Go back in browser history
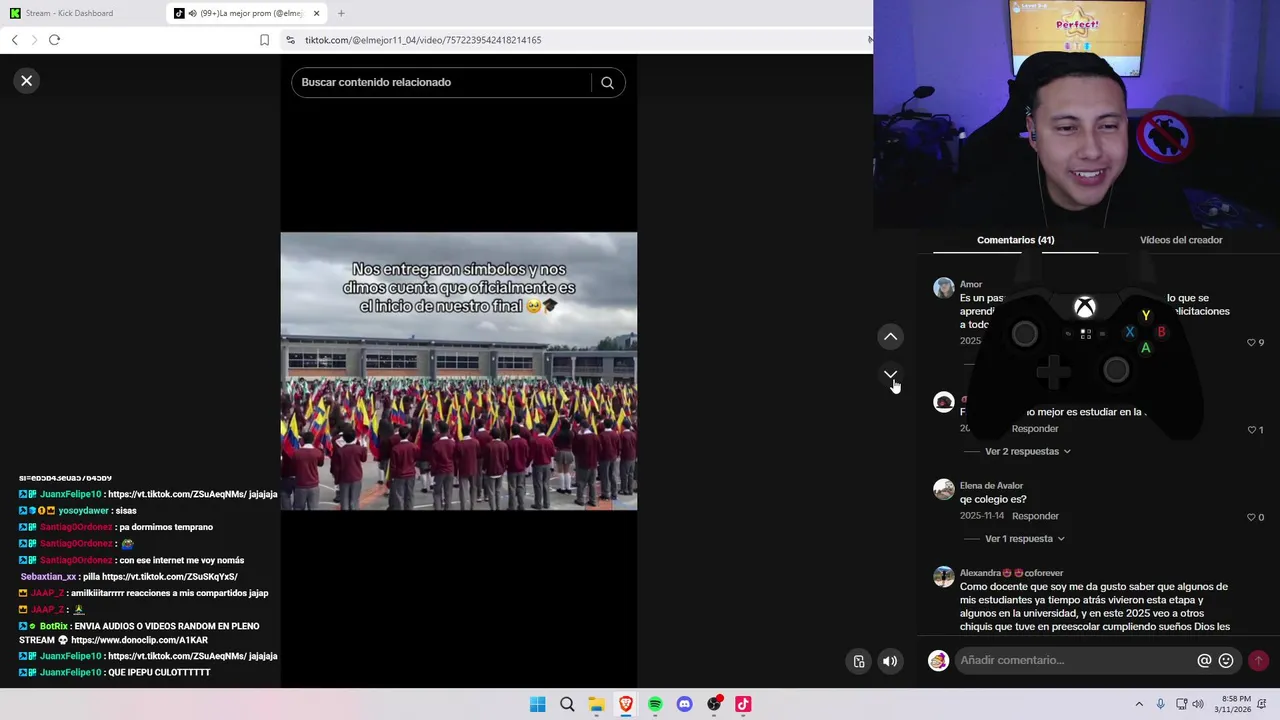 [15, 40]
